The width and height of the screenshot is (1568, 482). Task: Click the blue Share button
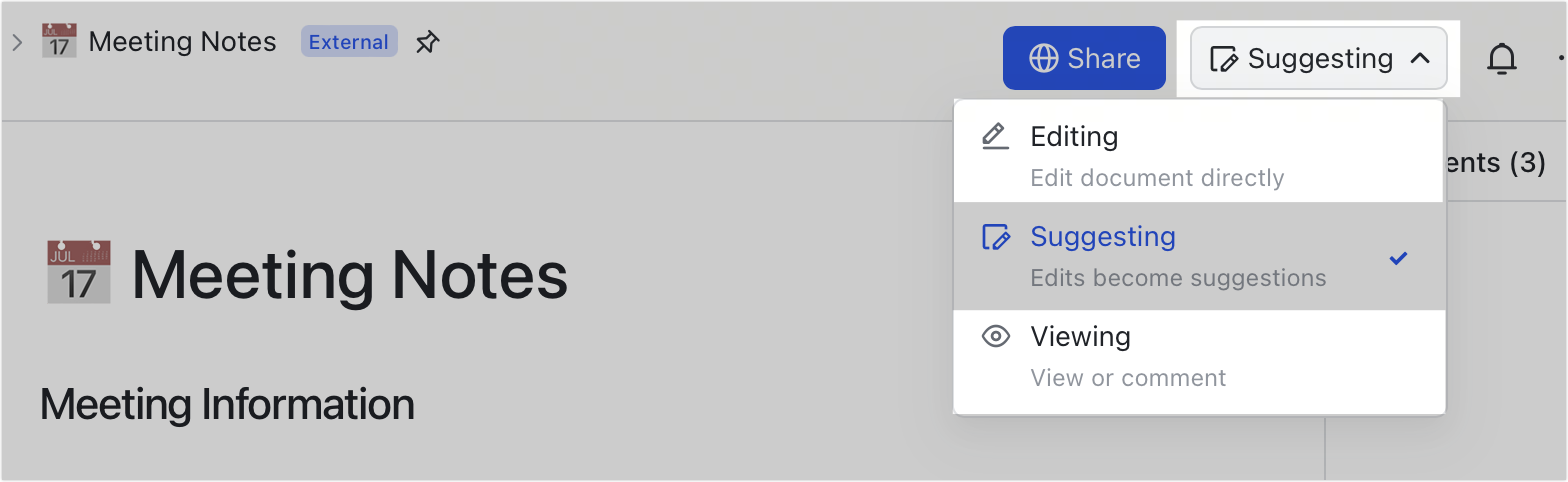[x=1084, y=58]
